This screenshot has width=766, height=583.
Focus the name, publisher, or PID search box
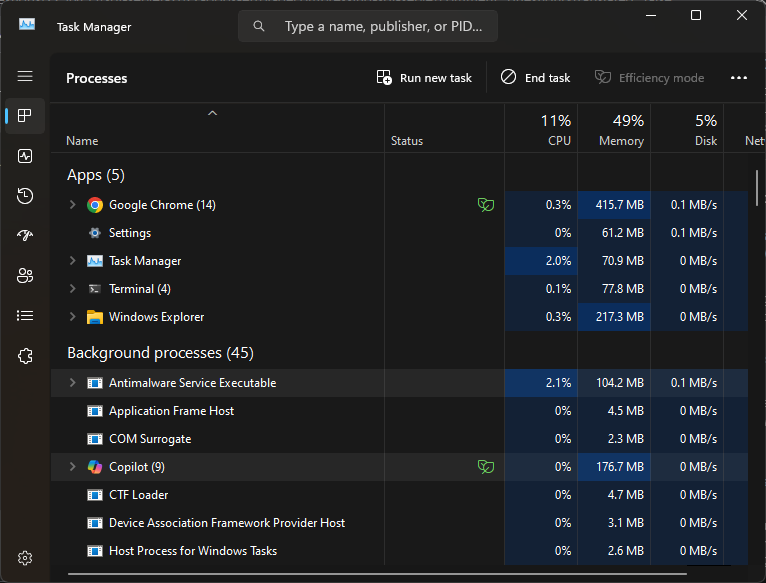pos(368,26)
